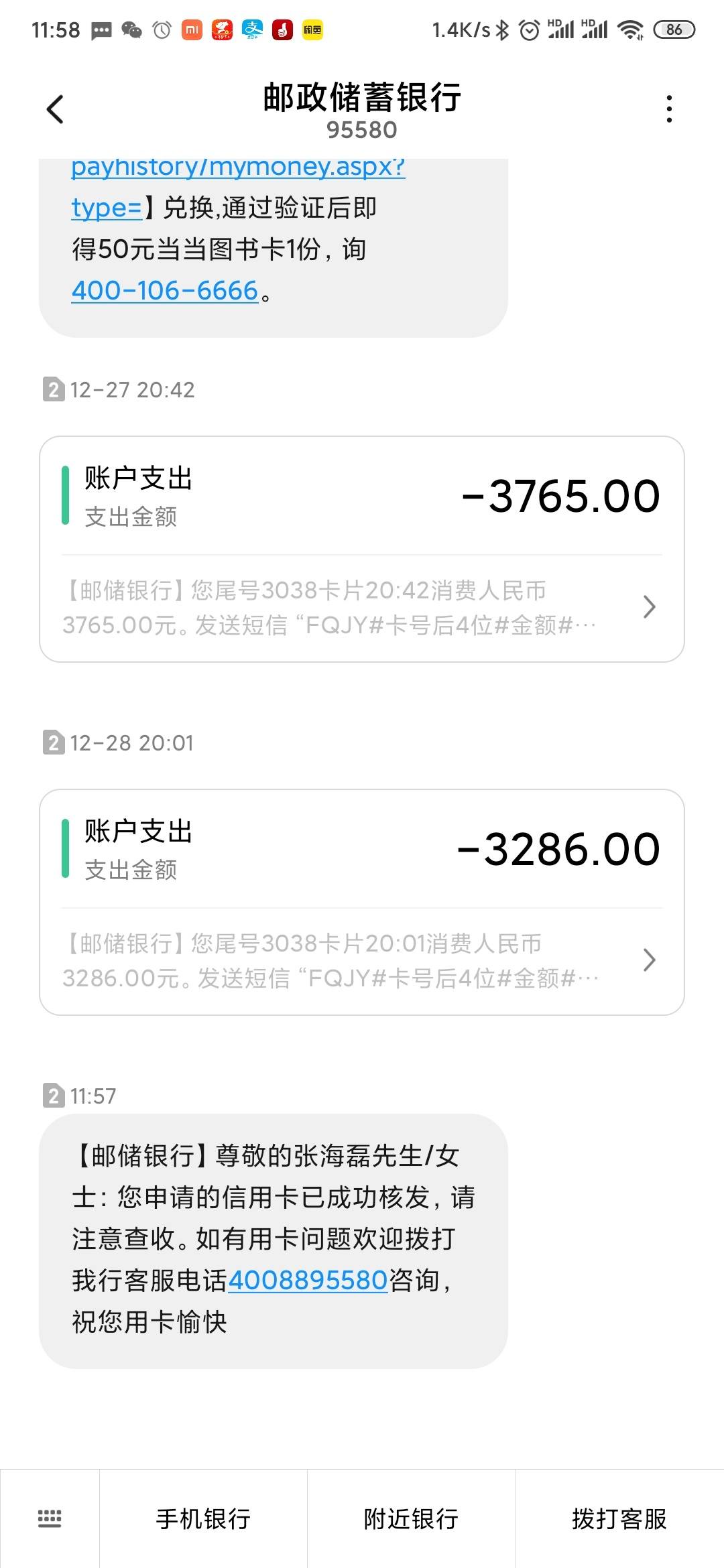Image resolution: width=724 pixels, height=1568 pixels.
Task: Tap the Wi-Fi status icon
Action: click(x=630, y=29)
